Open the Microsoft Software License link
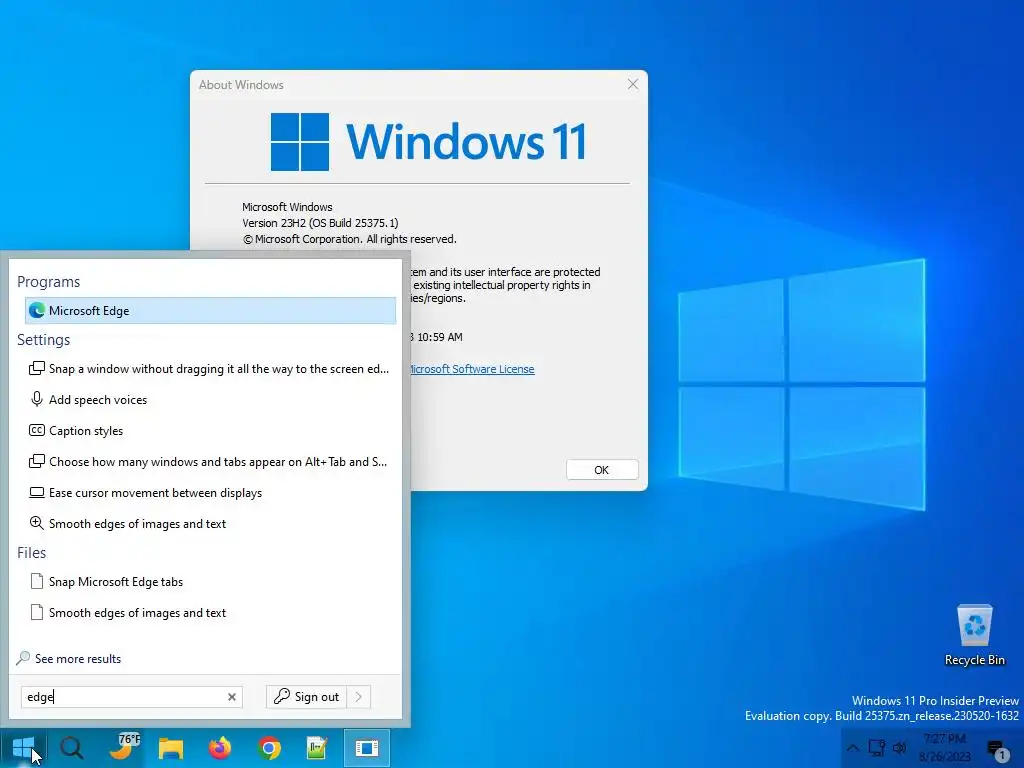This screenshot has height=768, width=1024. (x=472, y=369)
